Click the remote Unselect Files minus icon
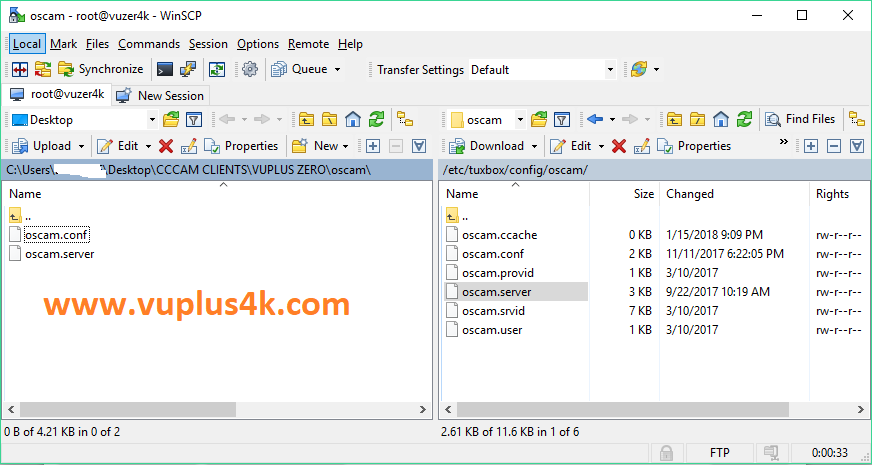872x465 pixels. point(834,146)
